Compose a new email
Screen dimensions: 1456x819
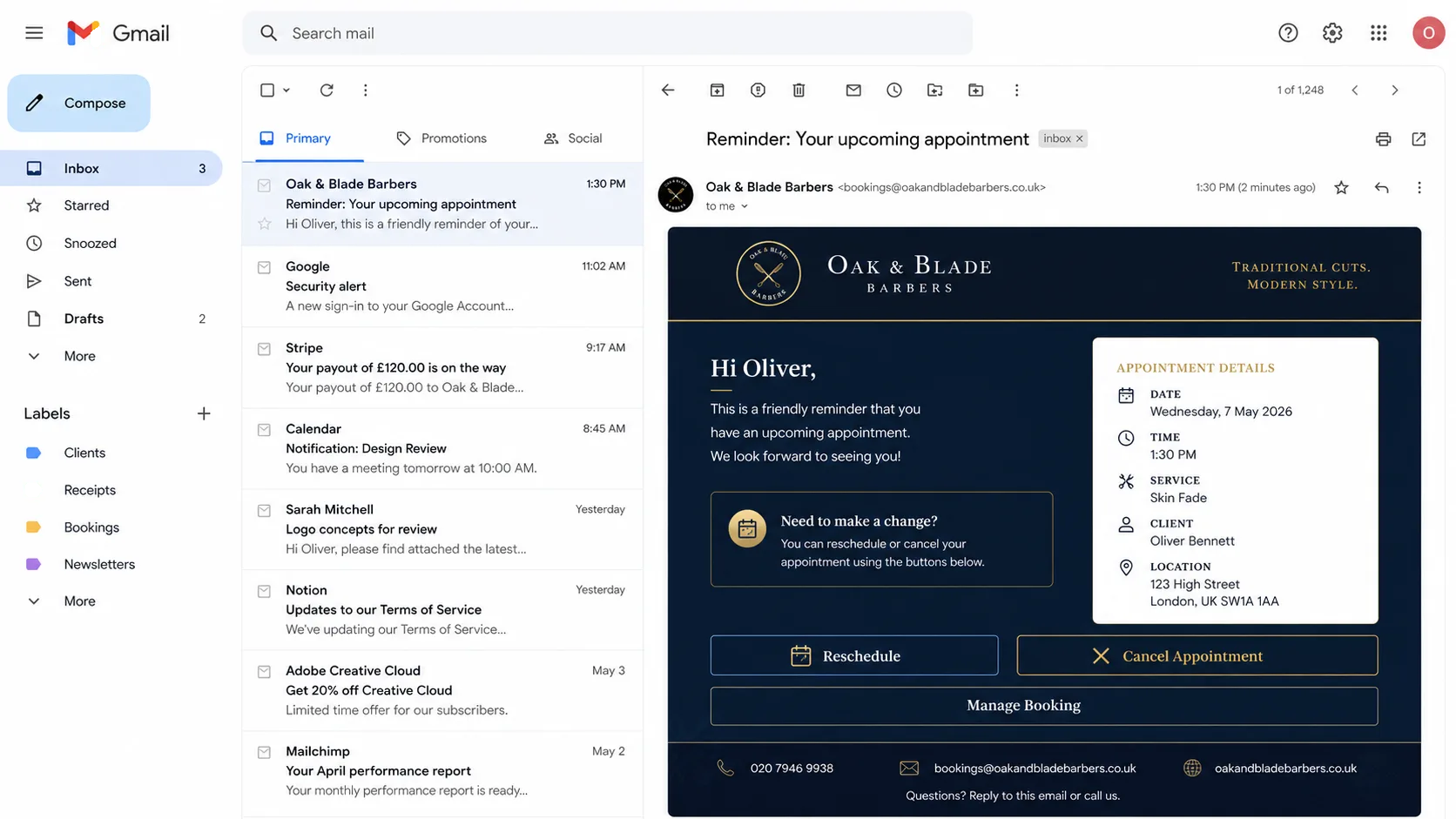click(x=78, y=103)
